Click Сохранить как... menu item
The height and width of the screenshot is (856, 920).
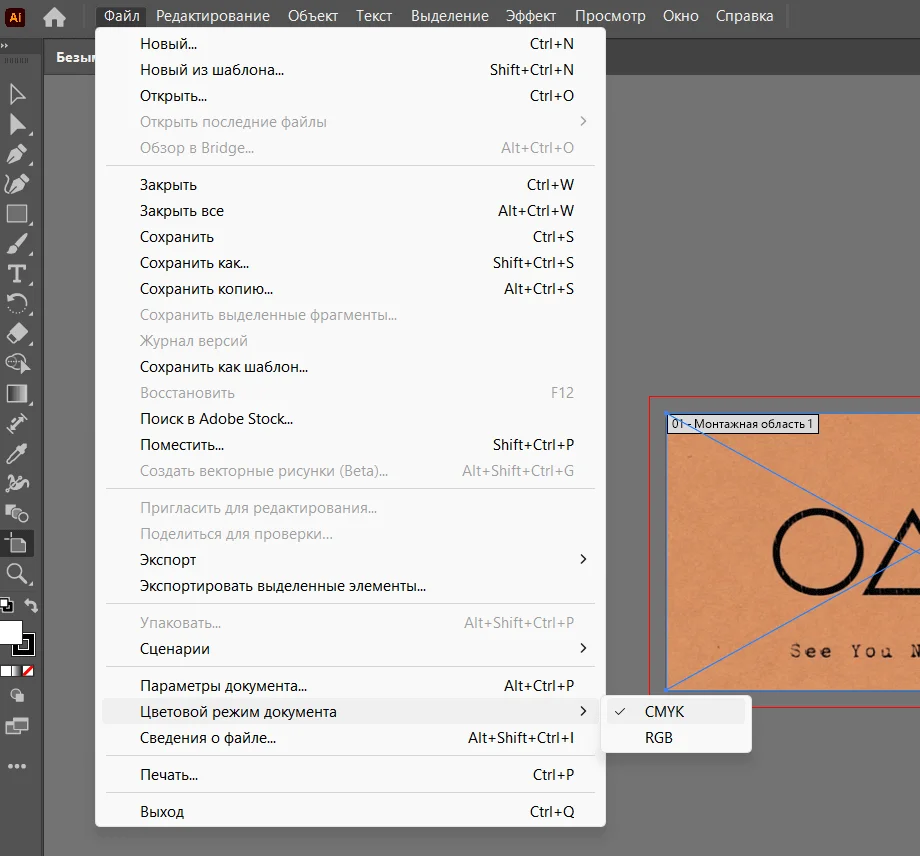(x=195, y=263)
